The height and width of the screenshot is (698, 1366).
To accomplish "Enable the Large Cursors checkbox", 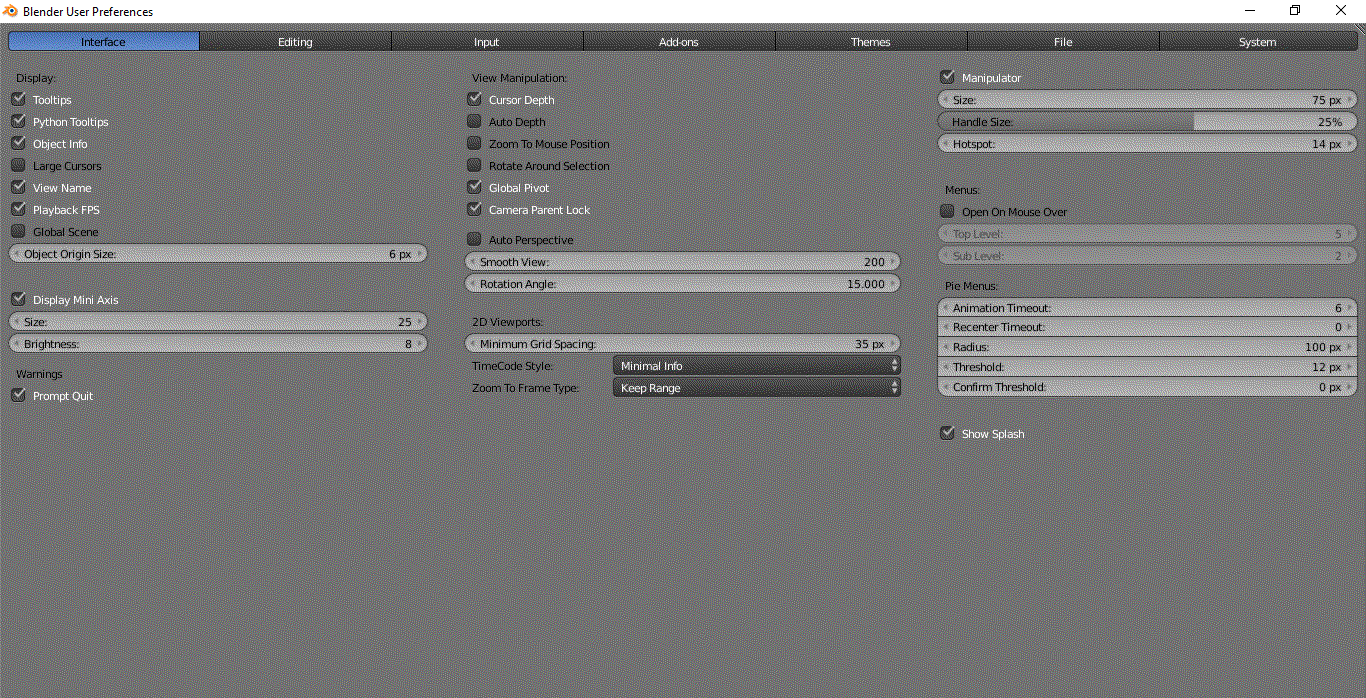I will coord(18,165).
